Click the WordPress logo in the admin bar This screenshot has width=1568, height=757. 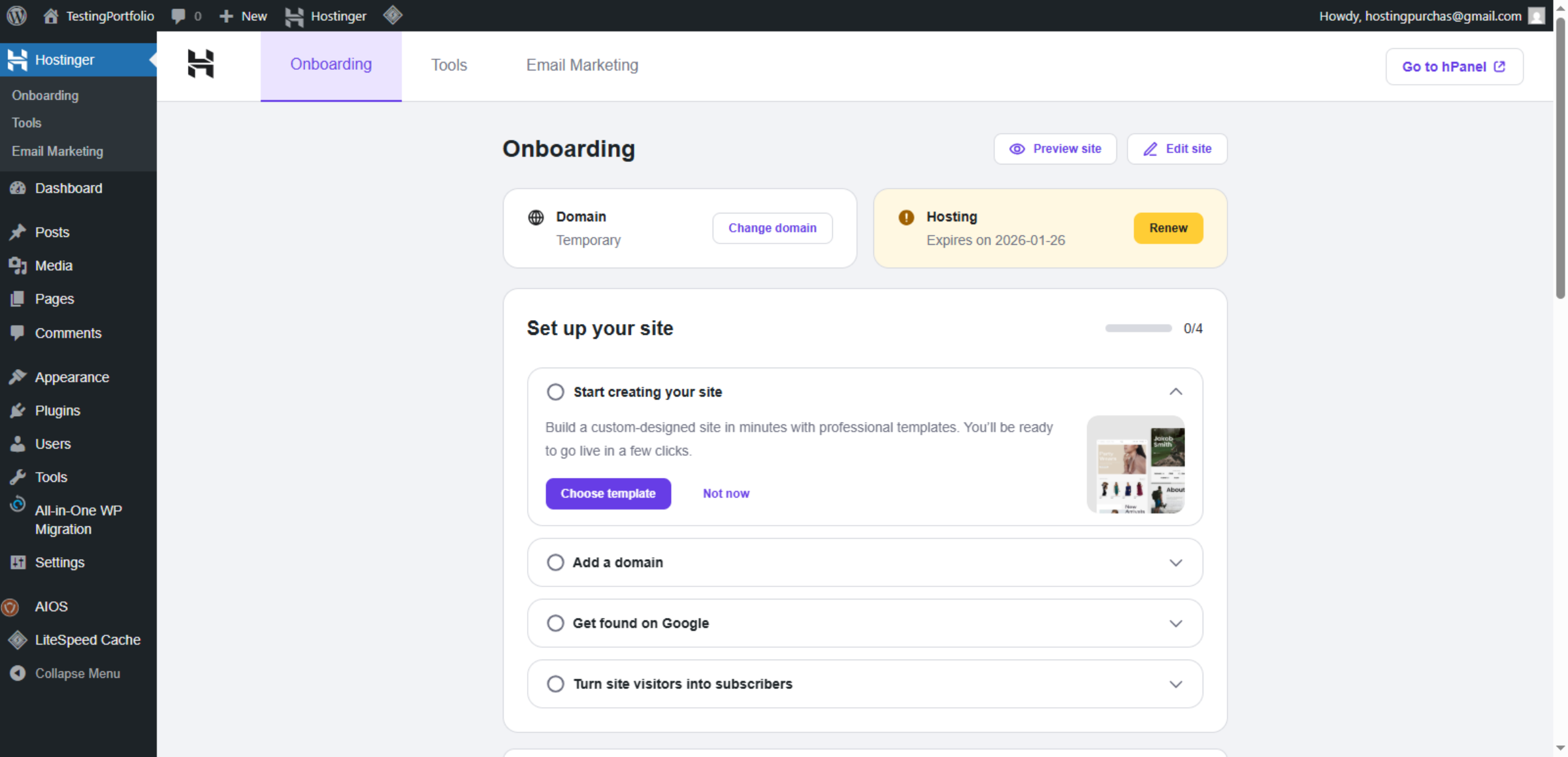point(16,16)
